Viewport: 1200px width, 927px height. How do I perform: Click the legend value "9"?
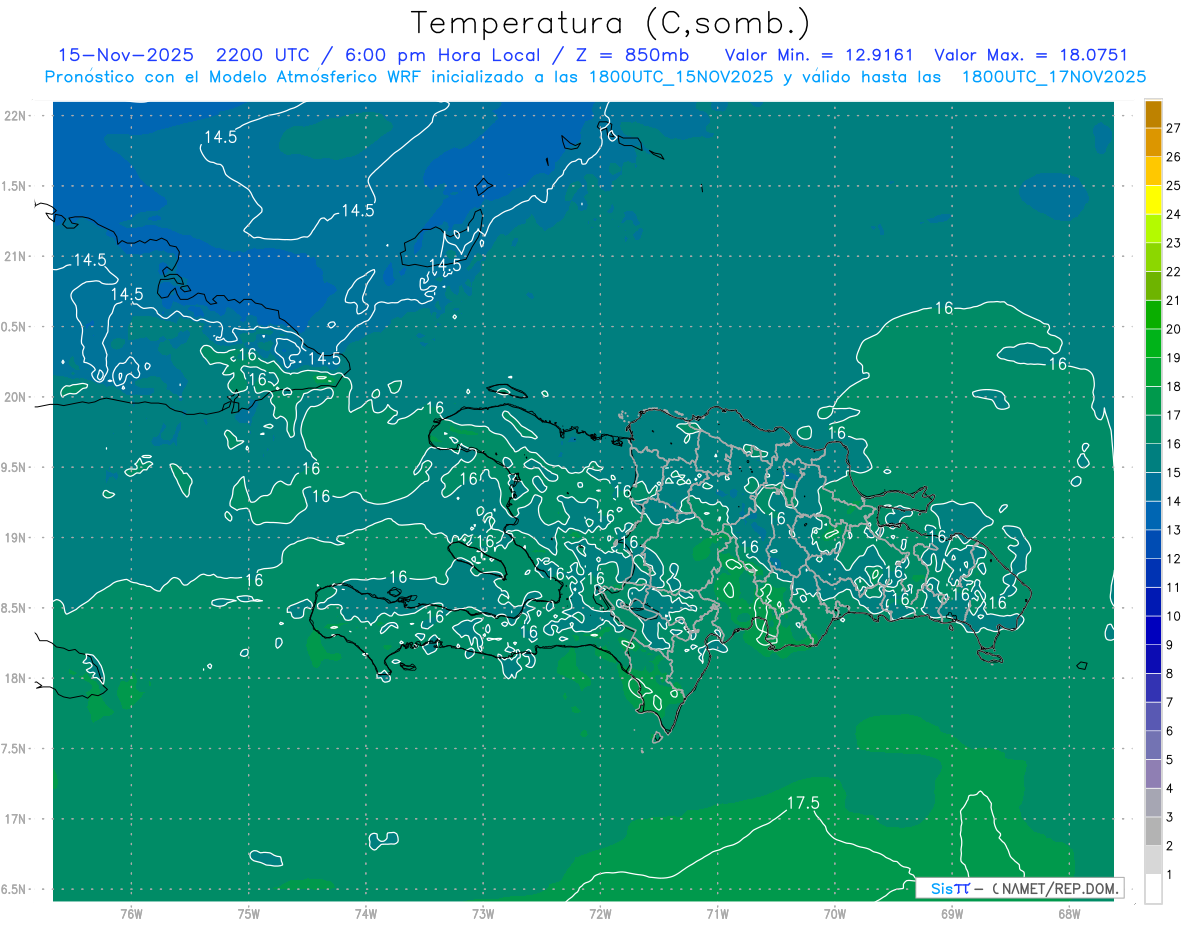pyautogui.click(x=1170, y=645)
